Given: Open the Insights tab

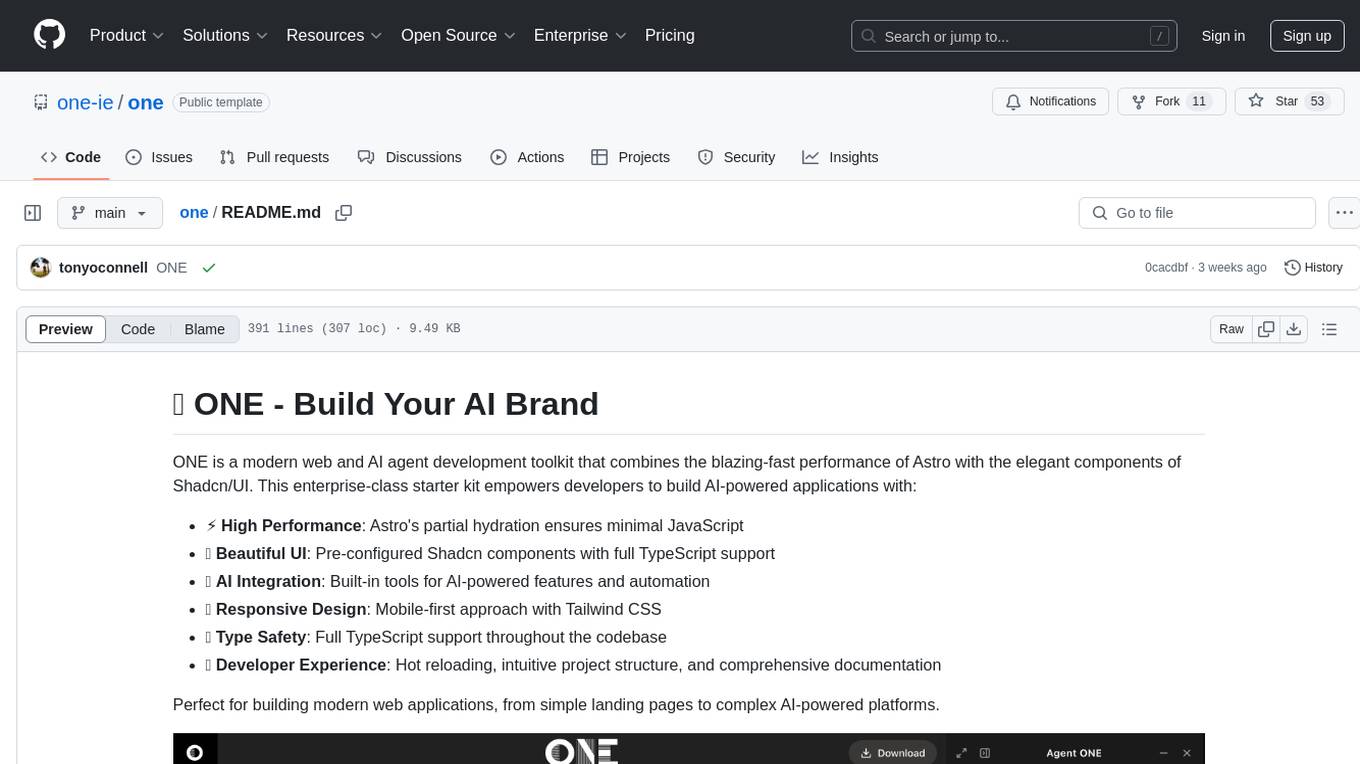Looking at the screenshot, I should pos(840,157).
